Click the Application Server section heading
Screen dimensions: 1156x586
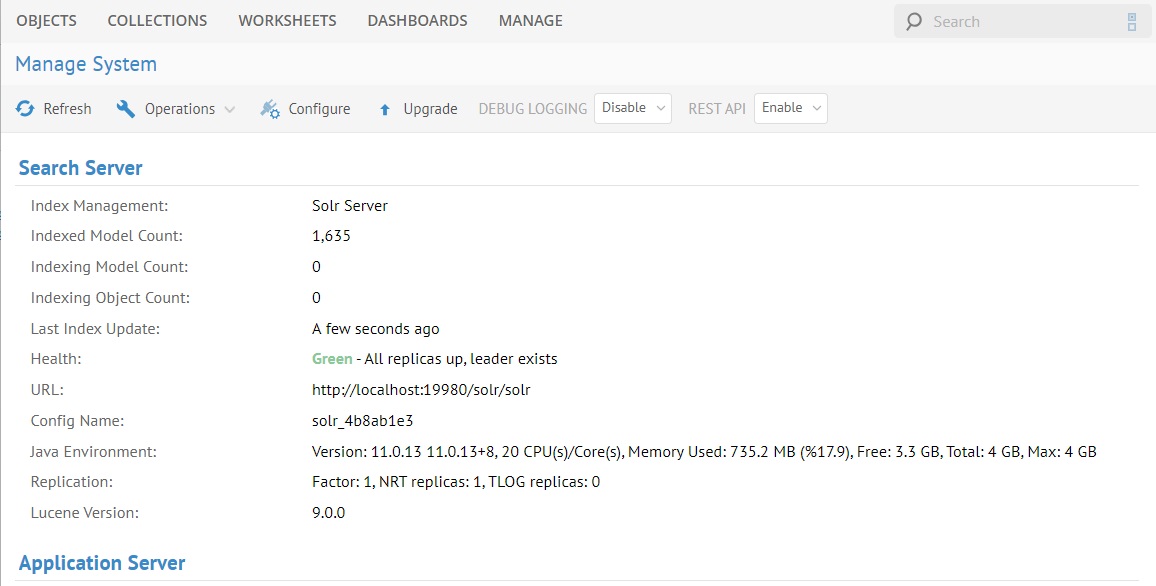pos(102,563)
